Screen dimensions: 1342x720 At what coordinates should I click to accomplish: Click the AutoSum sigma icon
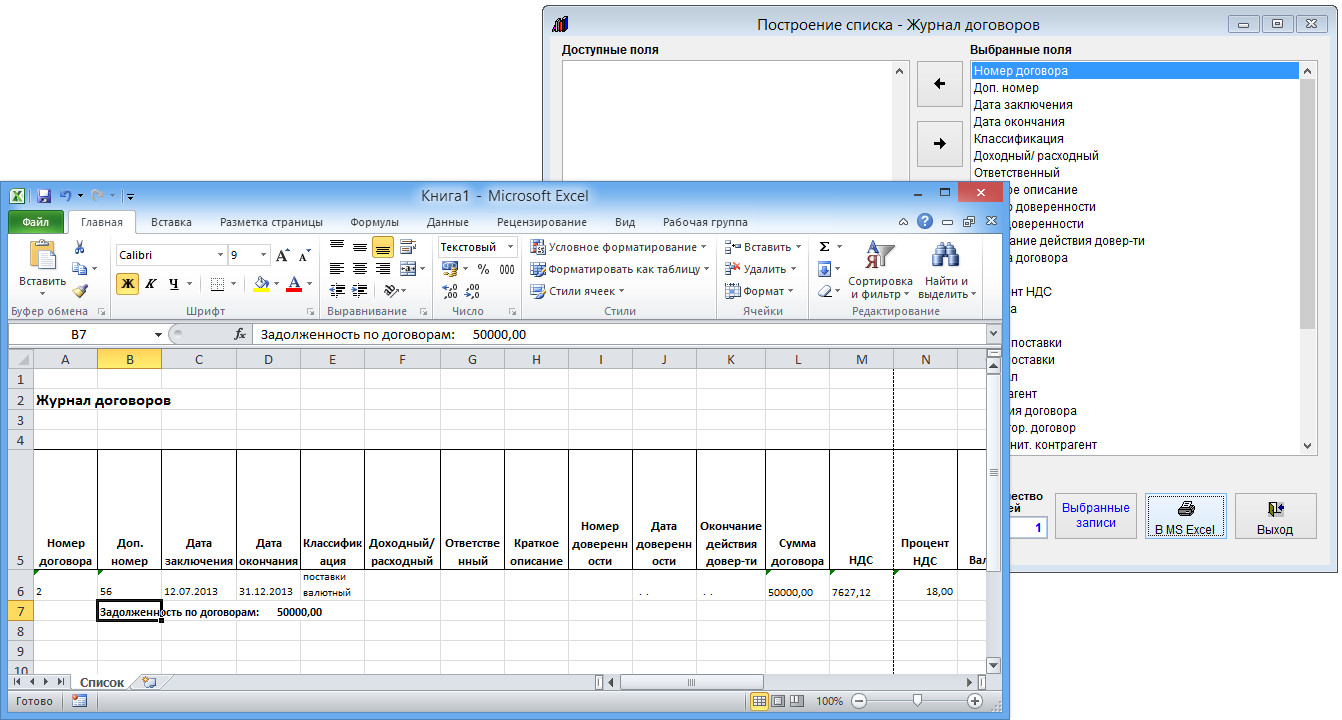[x=825, y=247]
